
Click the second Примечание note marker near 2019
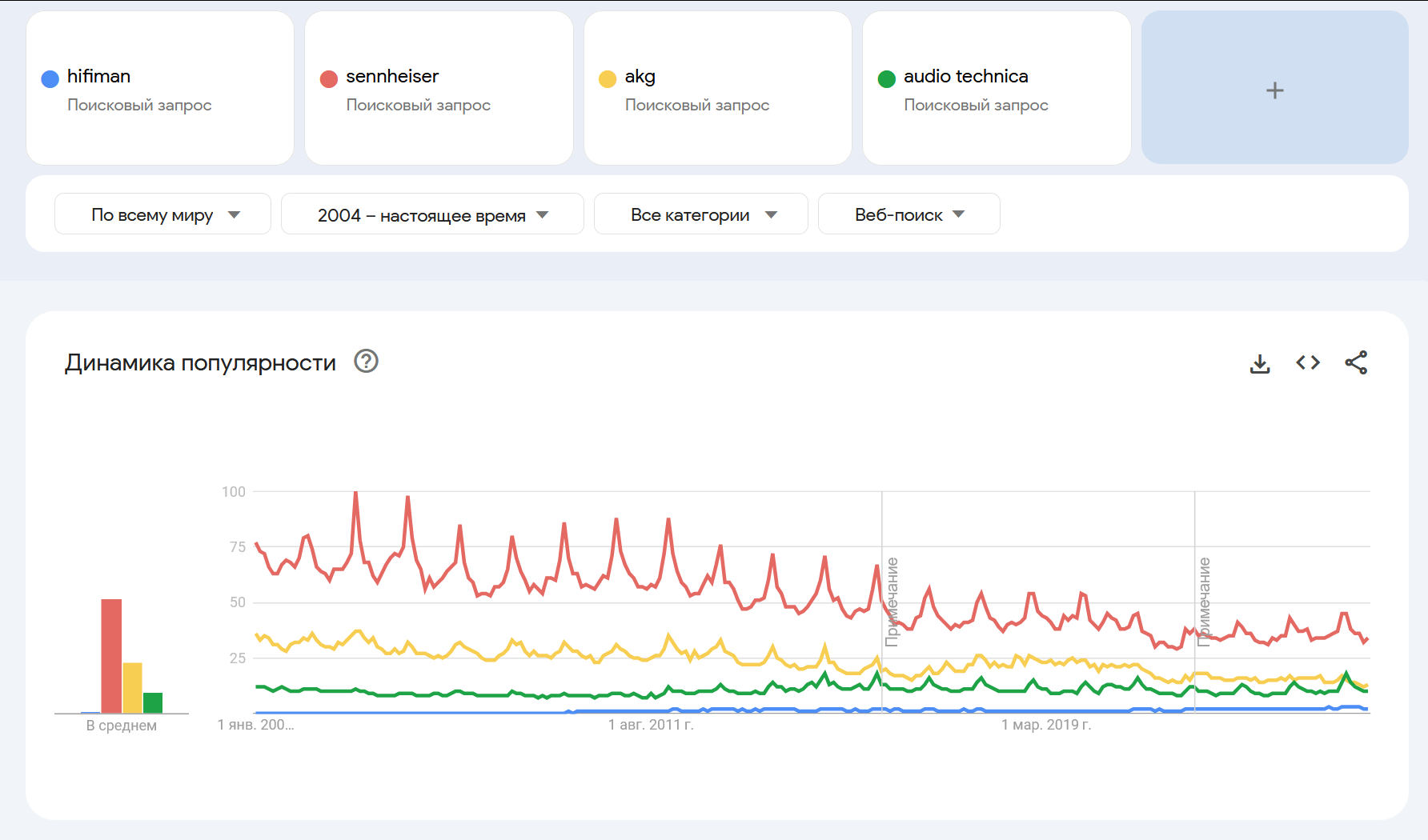pyautogui.click(x=1204, y=602)
